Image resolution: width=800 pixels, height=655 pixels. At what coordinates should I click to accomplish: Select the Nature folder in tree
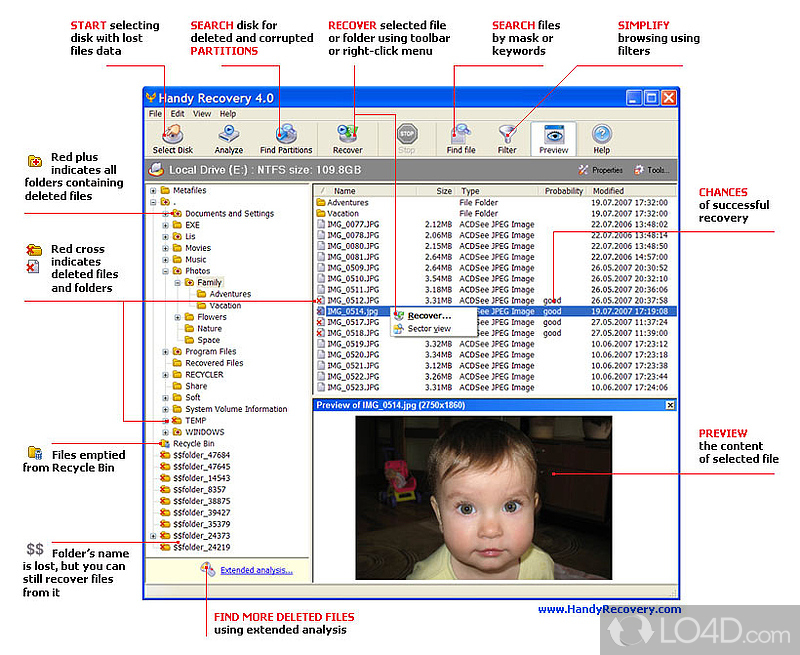[x=209, y=329]
